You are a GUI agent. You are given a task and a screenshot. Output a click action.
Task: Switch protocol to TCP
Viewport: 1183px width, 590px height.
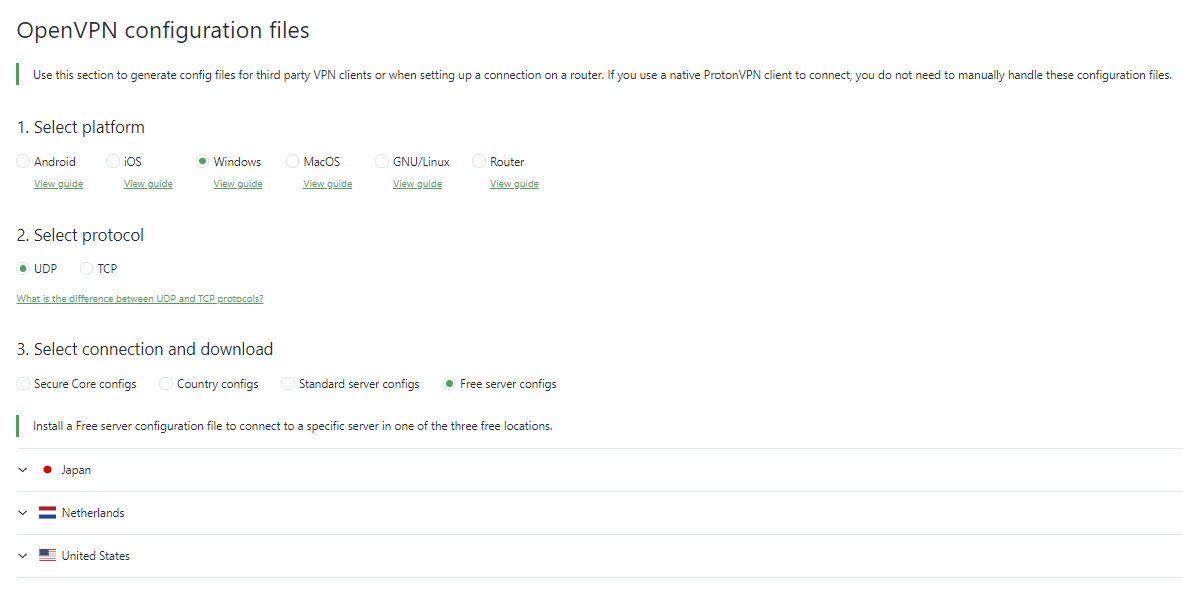[87, 269]
